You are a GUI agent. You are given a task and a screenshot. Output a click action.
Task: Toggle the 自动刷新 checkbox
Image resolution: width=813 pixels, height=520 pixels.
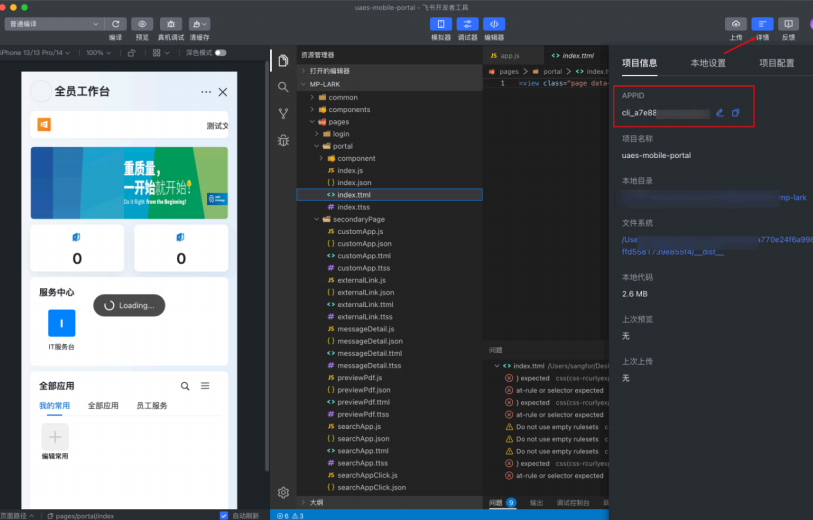pos(224,515)
